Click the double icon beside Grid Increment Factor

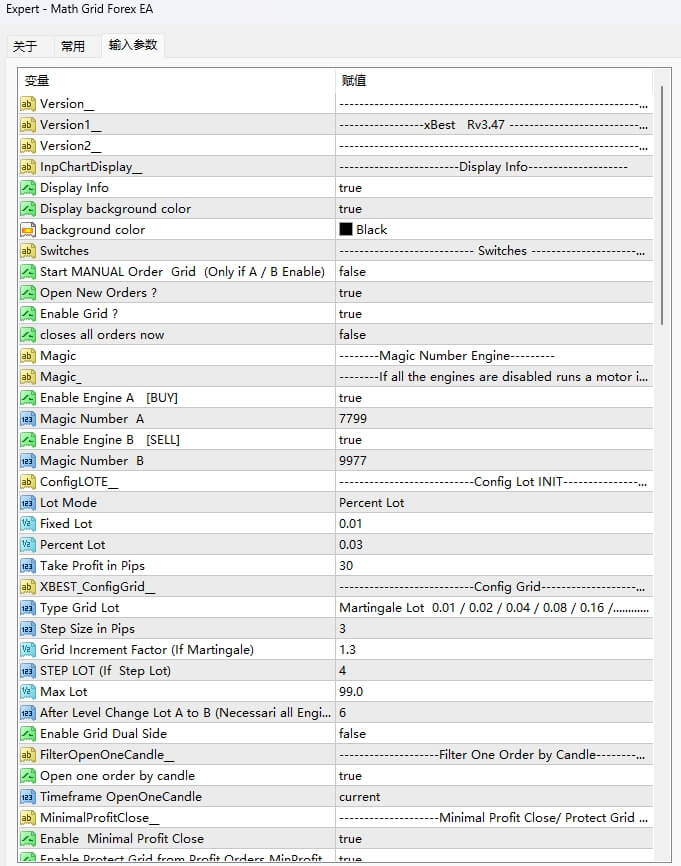[x=27, y=650]
